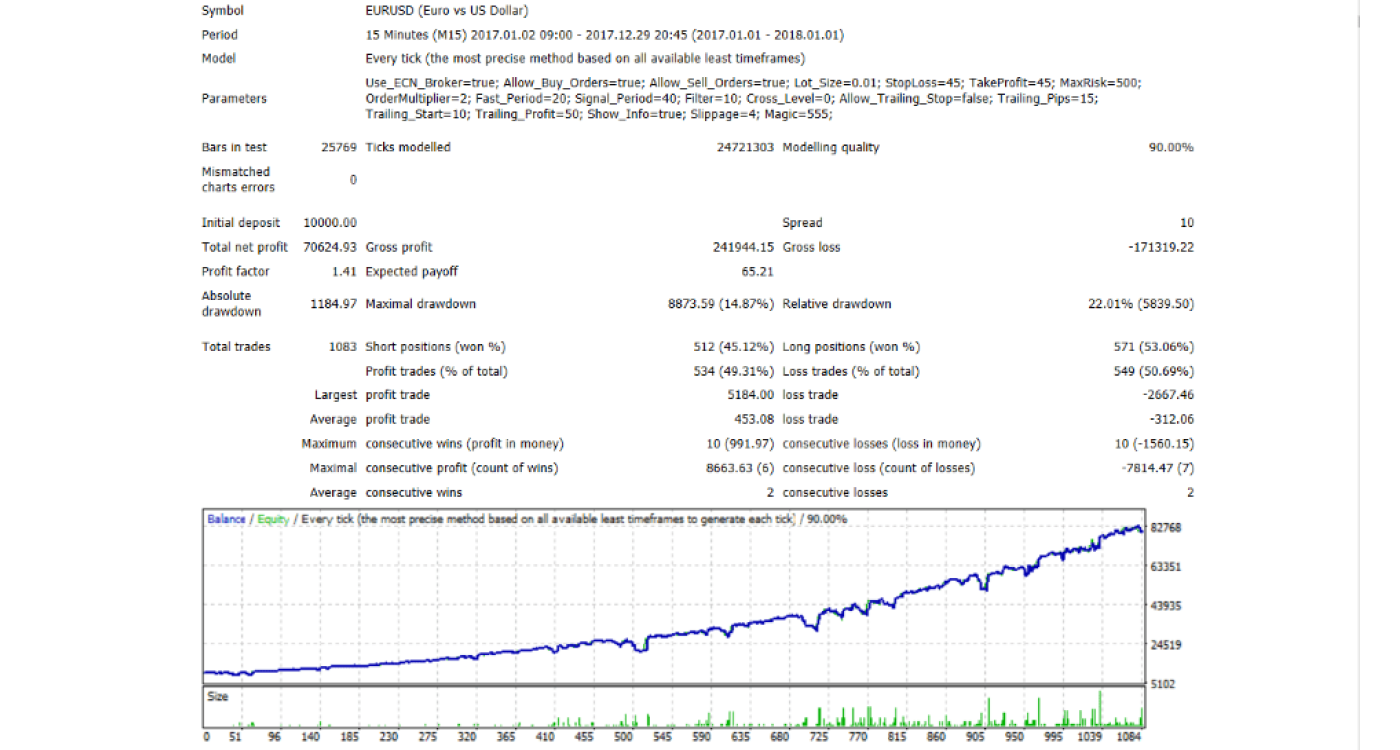Click the 82768 label on chart axis
Viewport: 1400px width, 750px height.
[1166, 527]
